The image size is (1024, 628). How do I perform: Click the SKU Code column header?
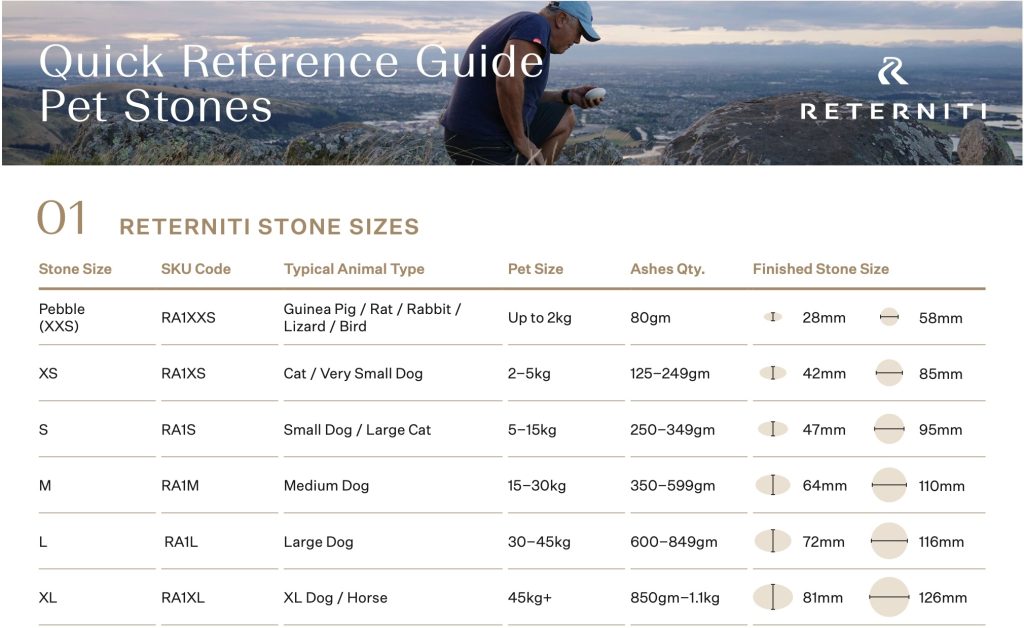click(x=196, y=269)
